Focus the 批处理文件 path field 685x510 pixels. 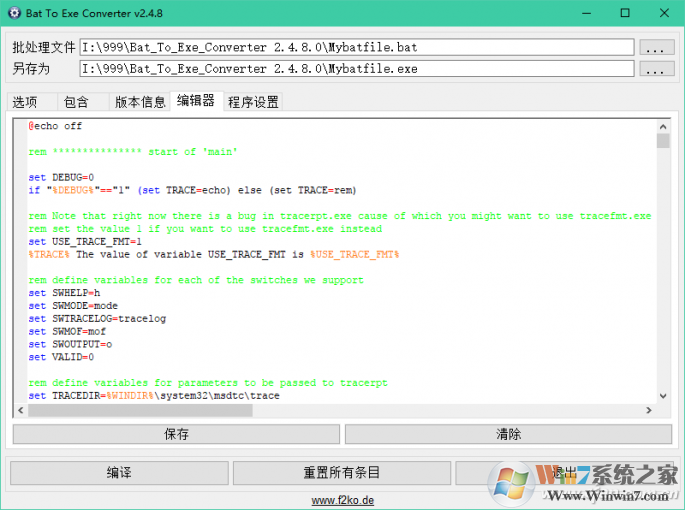click(x=356, y=47)
